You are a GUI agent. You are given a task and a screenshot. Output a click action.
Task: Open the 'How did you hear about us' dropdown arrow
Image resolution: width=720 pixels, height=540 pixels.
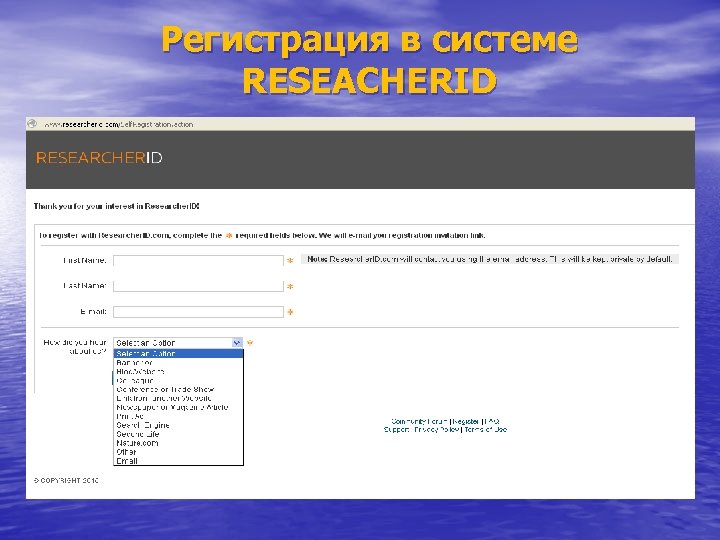click(236, 343)
